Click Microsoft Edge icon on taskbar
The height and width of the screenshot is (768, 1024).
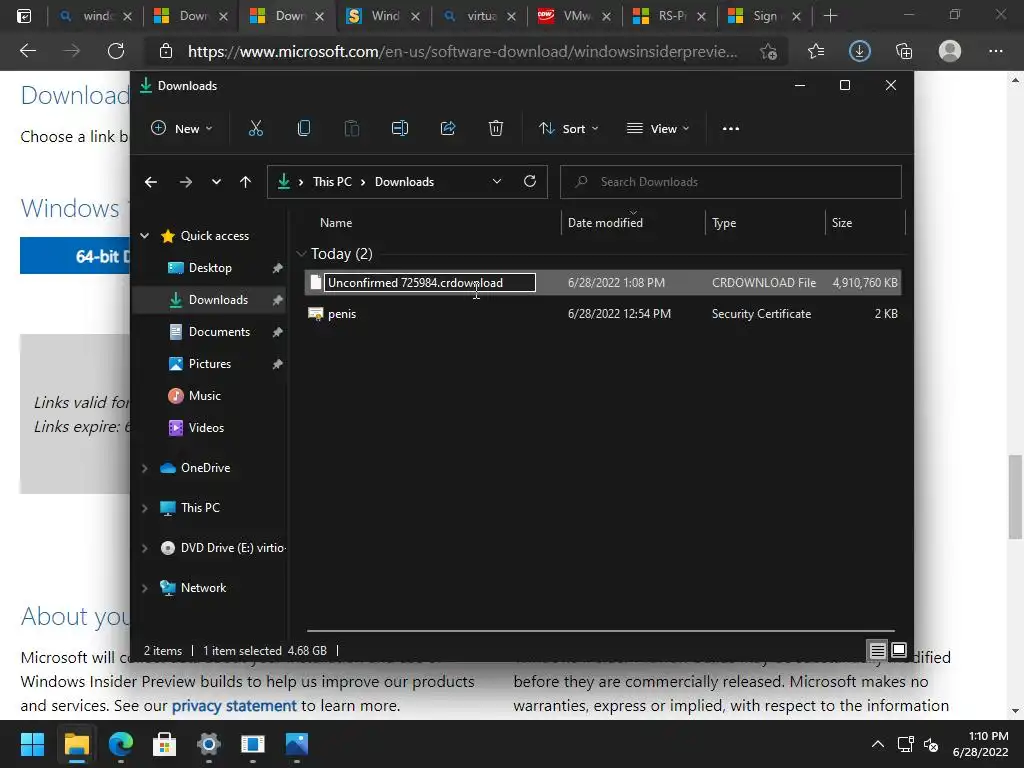point(121,744)
